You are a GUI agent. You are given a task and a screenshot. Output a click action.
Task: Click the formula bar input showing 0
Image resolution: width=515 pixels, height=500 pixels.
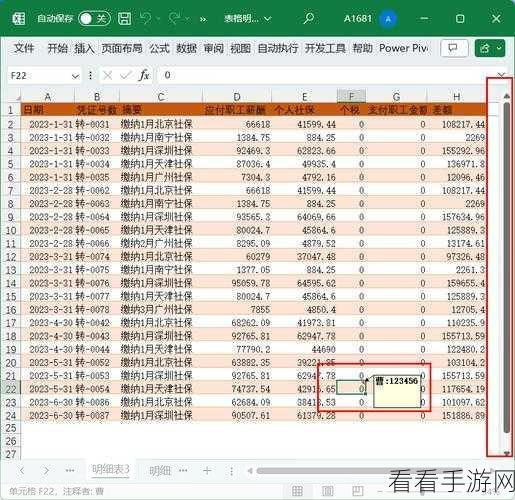point(323,75)
